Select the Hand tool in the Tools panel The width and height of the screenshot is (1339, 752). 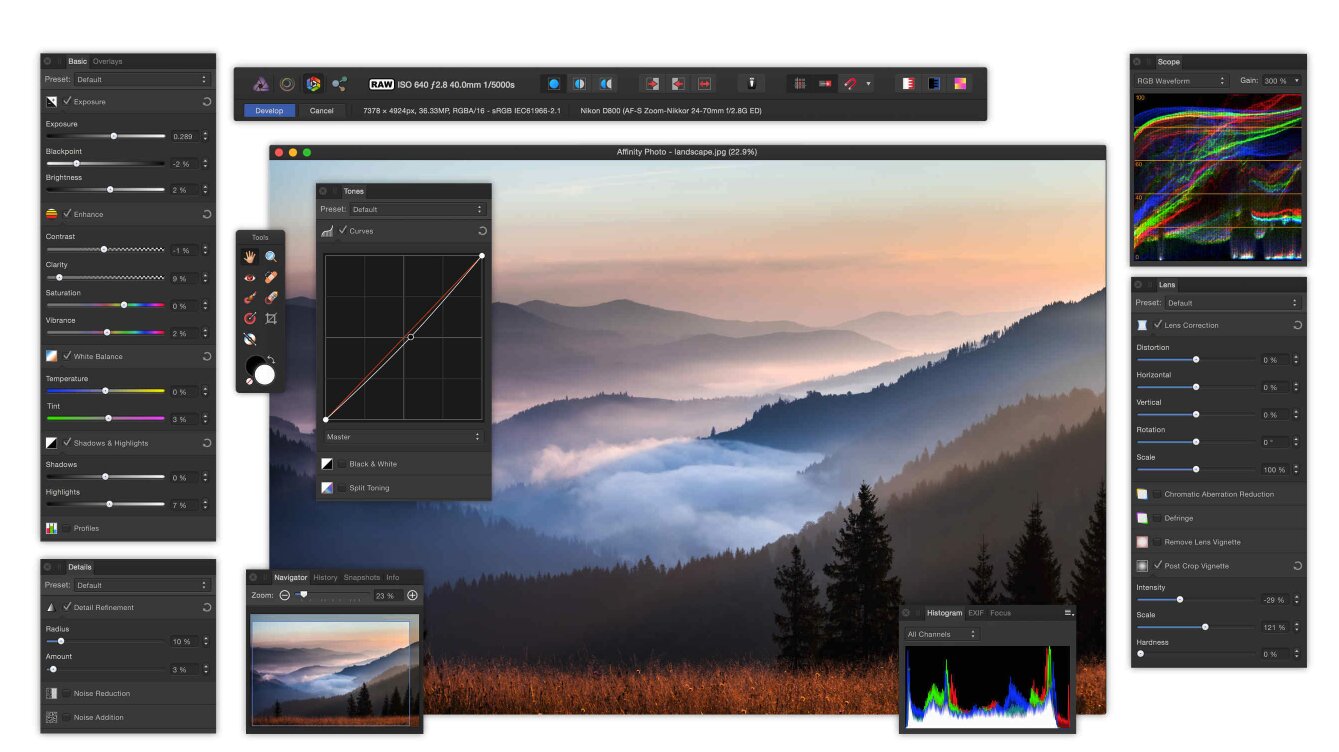tap(250, 257)
